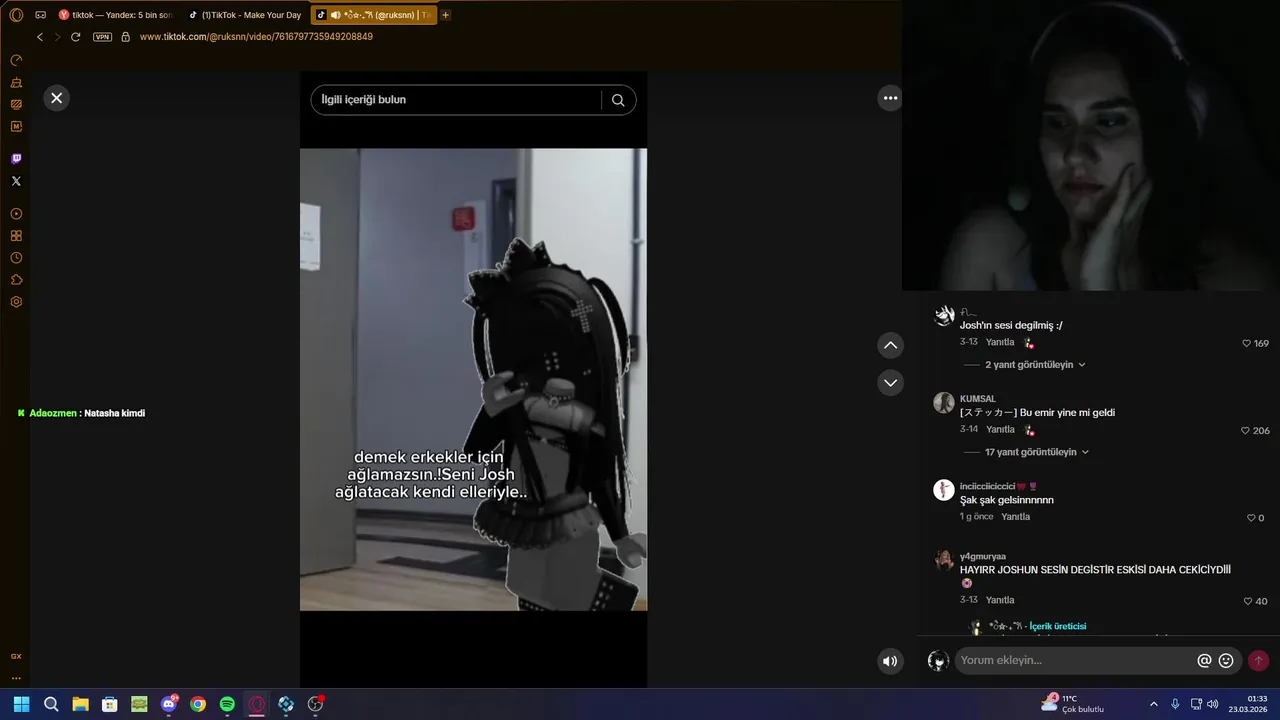Click the GX label in the sidebar
This screenshot has width=1280, height=720.
click(x=16, y=657)
